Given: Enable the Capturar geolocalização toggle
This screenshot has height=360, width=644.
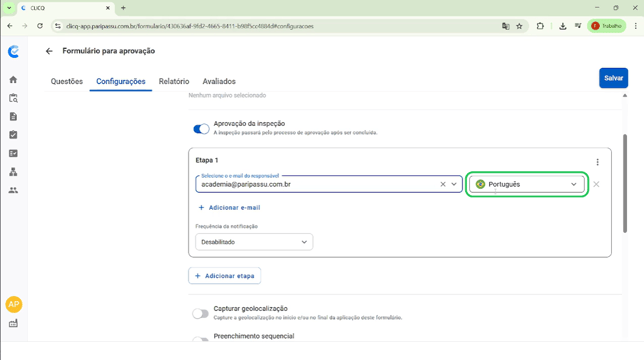Looking at the screenshot, I should coord(200,314).
